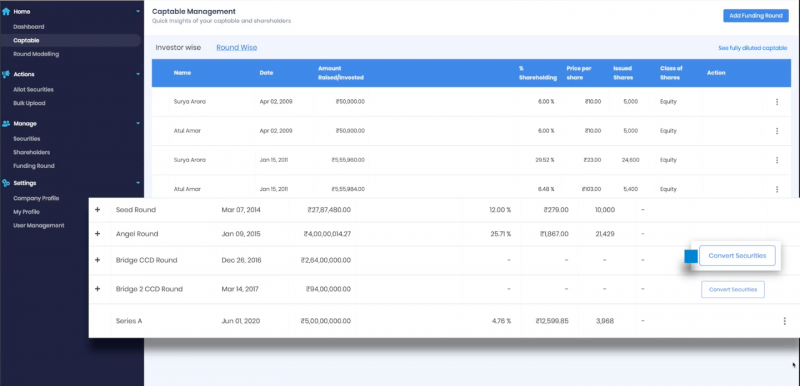
Task: Switch to Investor wise tab
Action: [178, 47]
